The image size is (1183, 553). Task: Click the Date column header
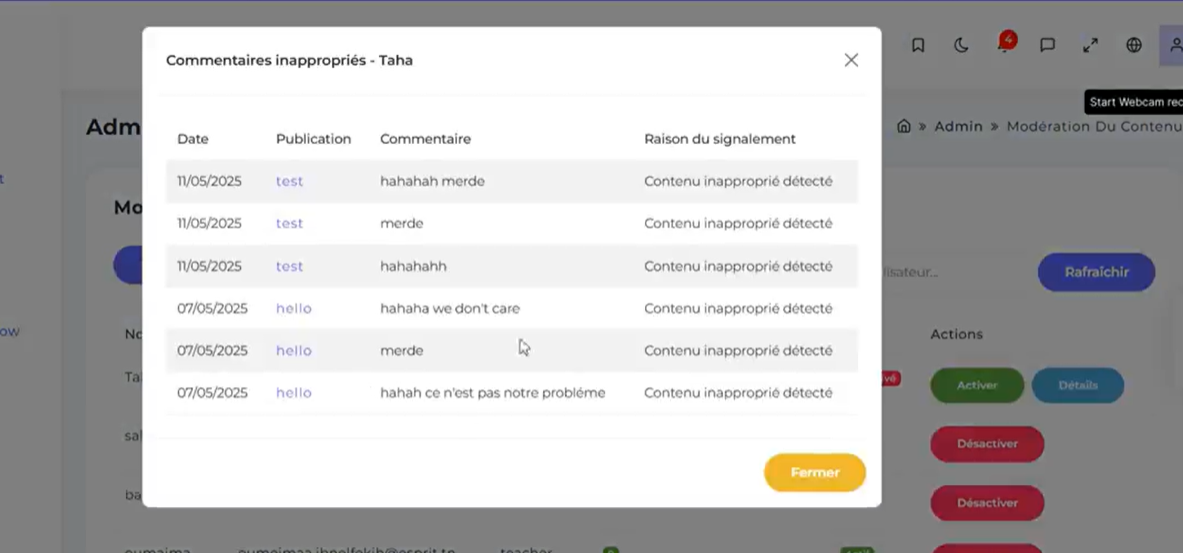coord(192,139)
